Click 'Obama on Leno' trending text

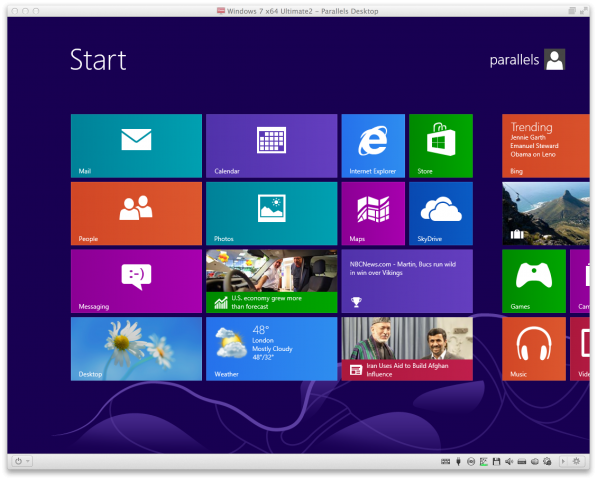pos(533,154)
